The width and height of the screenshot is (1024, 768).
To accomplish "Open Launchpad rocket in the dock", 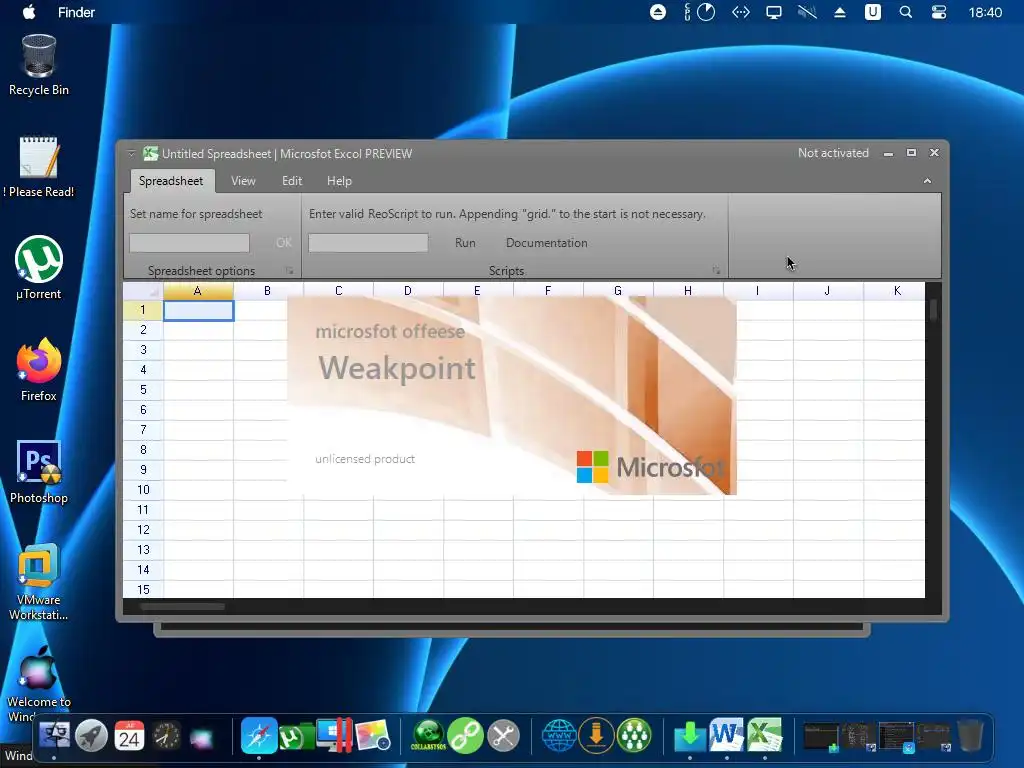I will coord(91,735).
